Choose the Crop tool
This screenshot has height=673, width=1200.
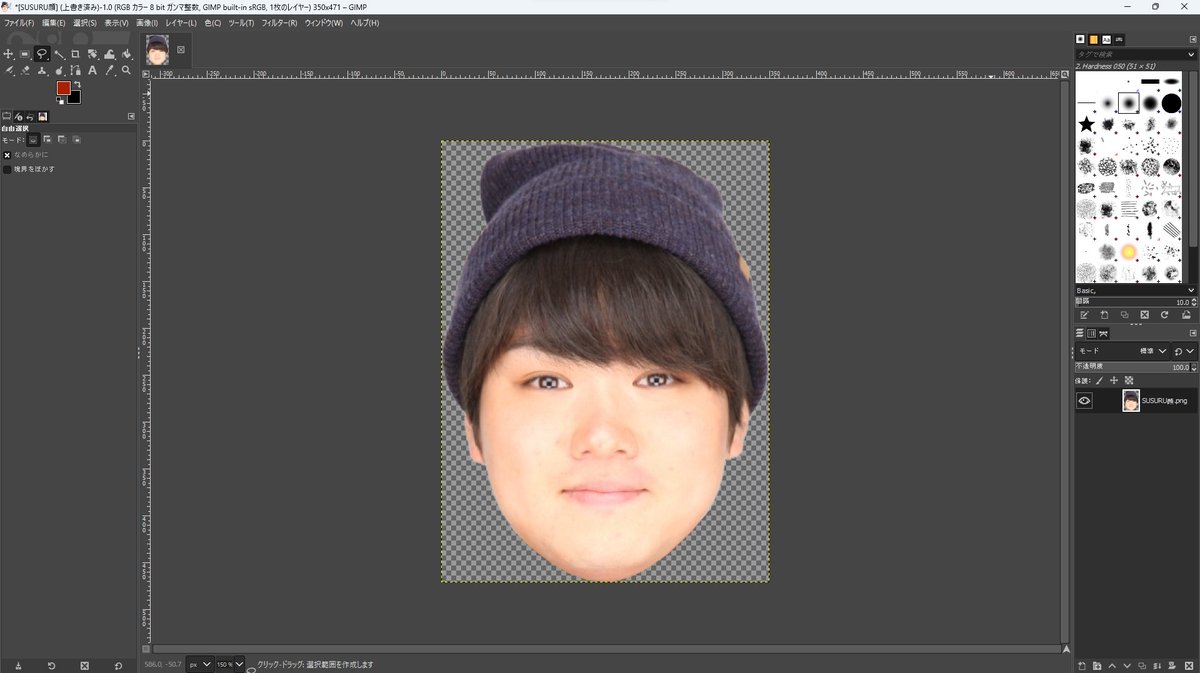coord(75,54)
